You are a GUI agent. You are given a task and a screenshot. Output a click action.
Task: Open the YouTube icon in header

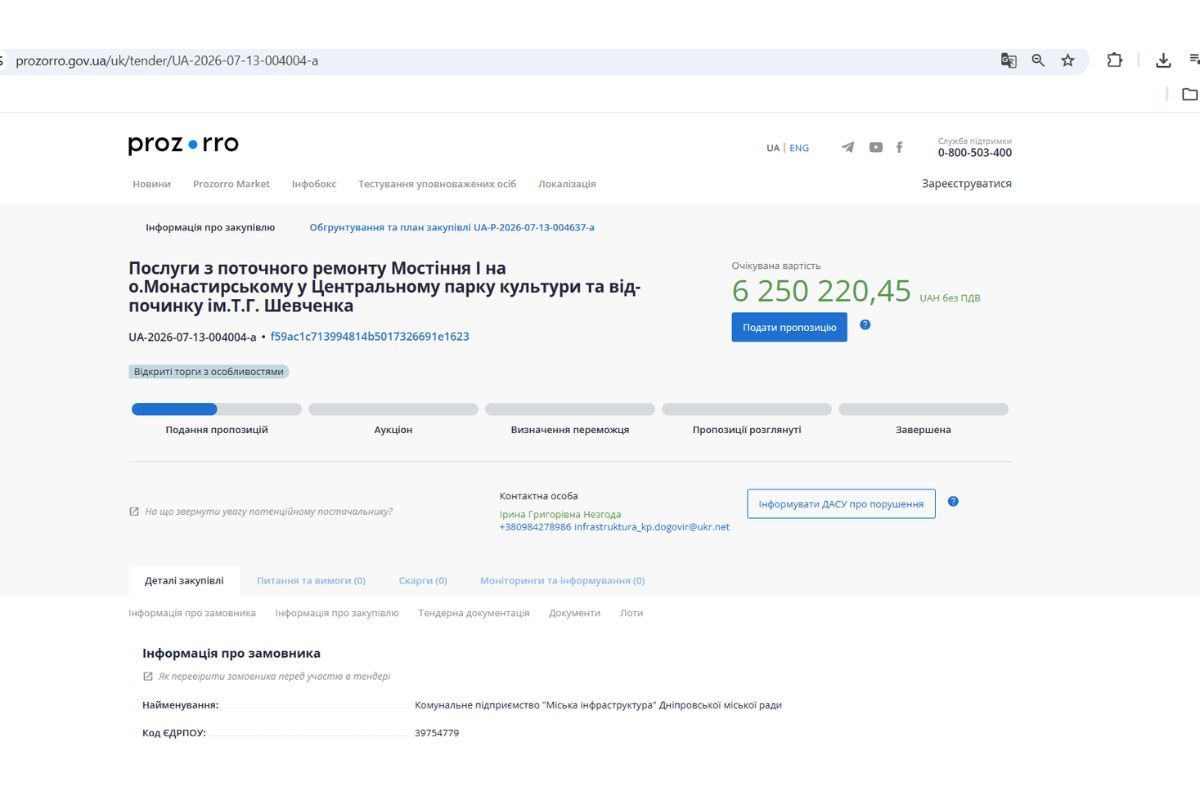pos(876,147)
